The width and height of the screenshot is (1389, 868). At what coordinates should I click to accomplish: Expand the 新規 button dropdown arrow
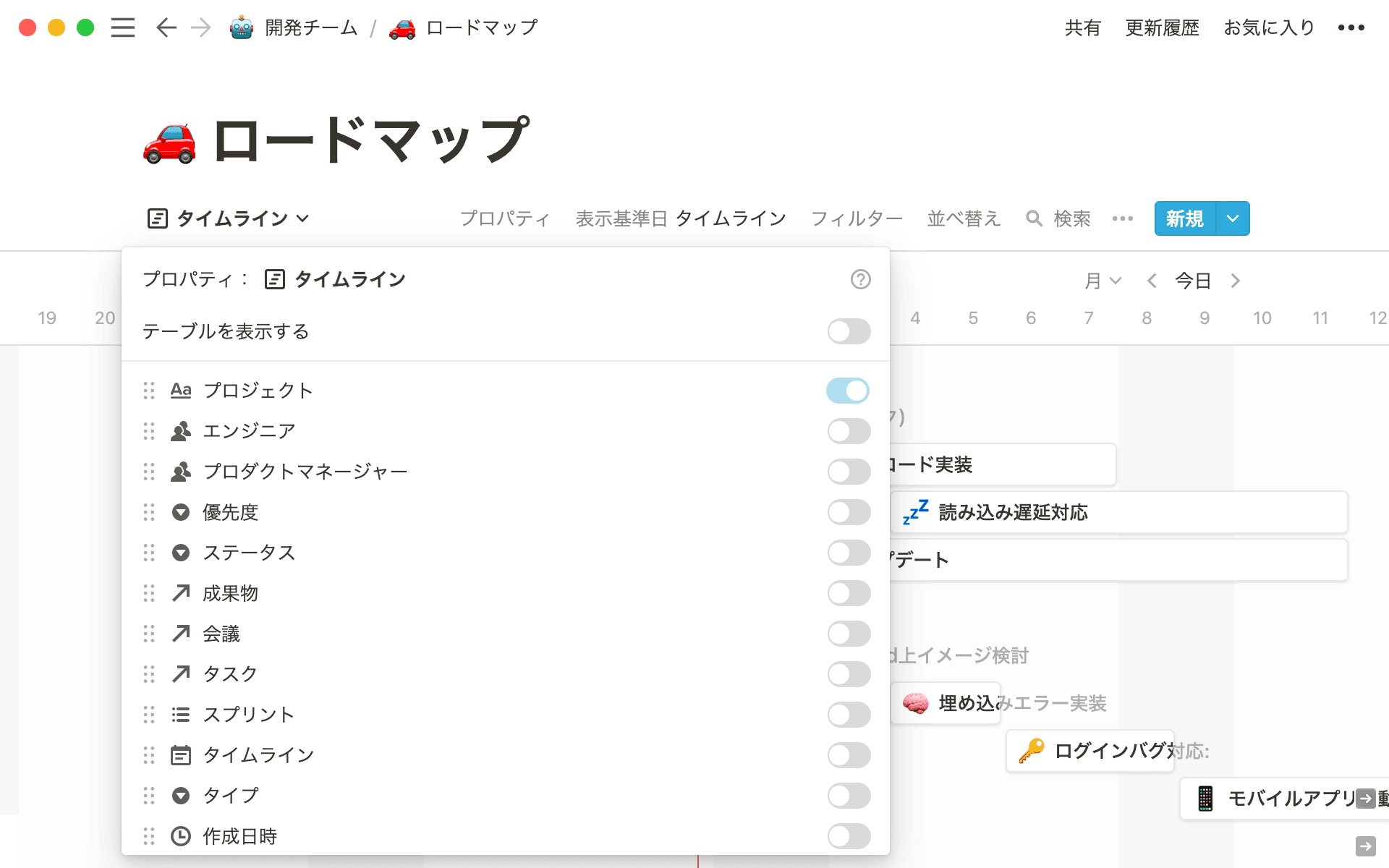(1231, 218)
